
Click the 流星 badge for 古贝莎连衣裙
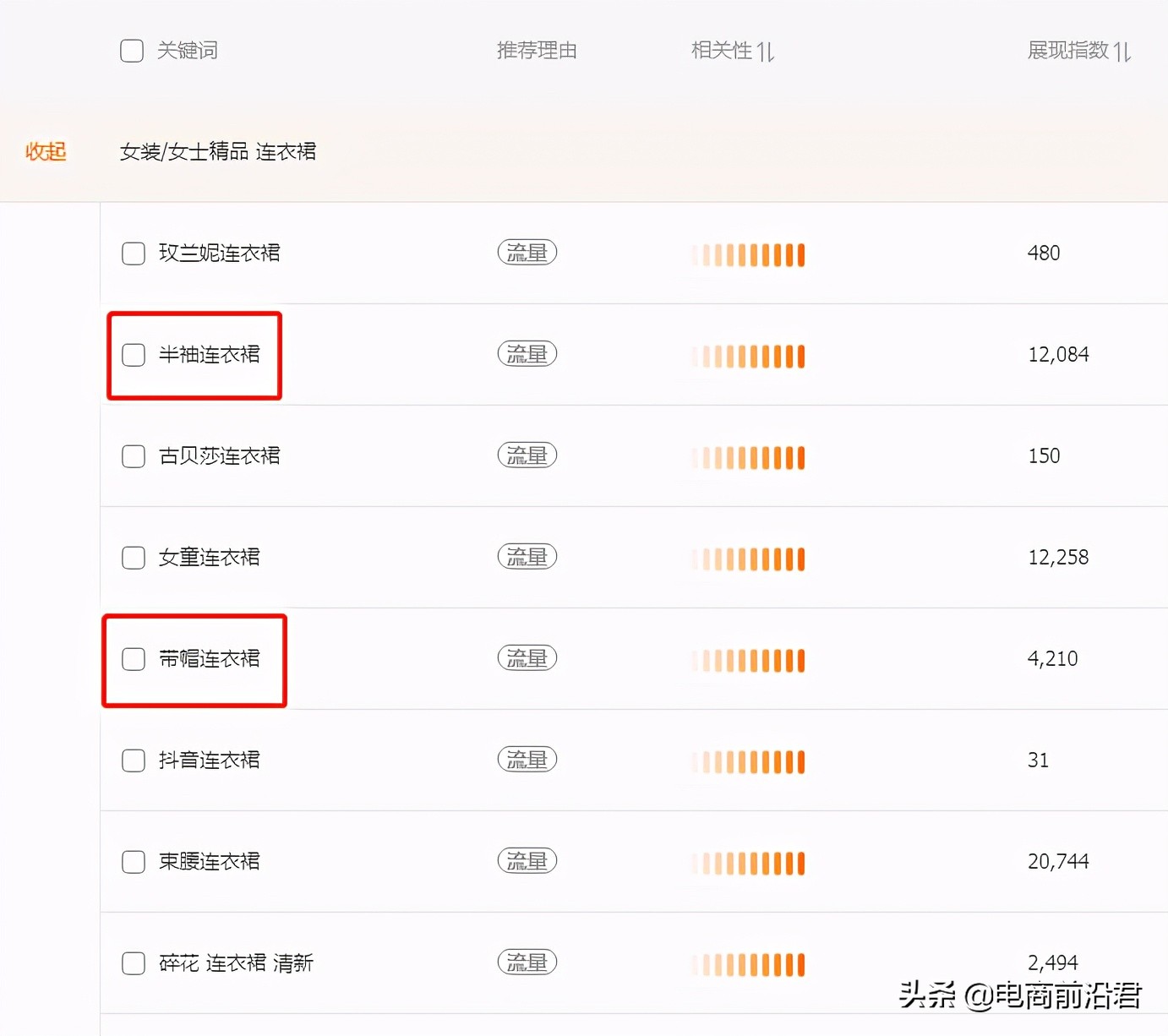pyautogui.click(x=527, y=455)
